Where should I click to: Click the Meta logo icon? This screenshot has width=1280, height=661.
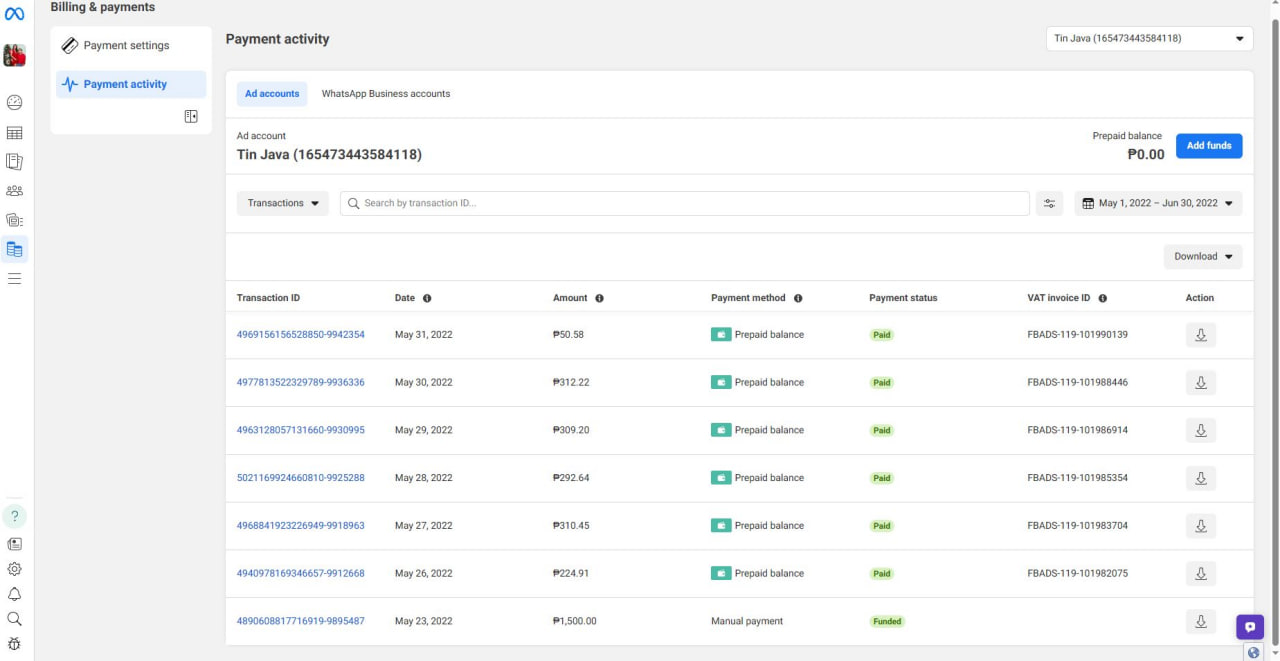(x=15, y=12)
